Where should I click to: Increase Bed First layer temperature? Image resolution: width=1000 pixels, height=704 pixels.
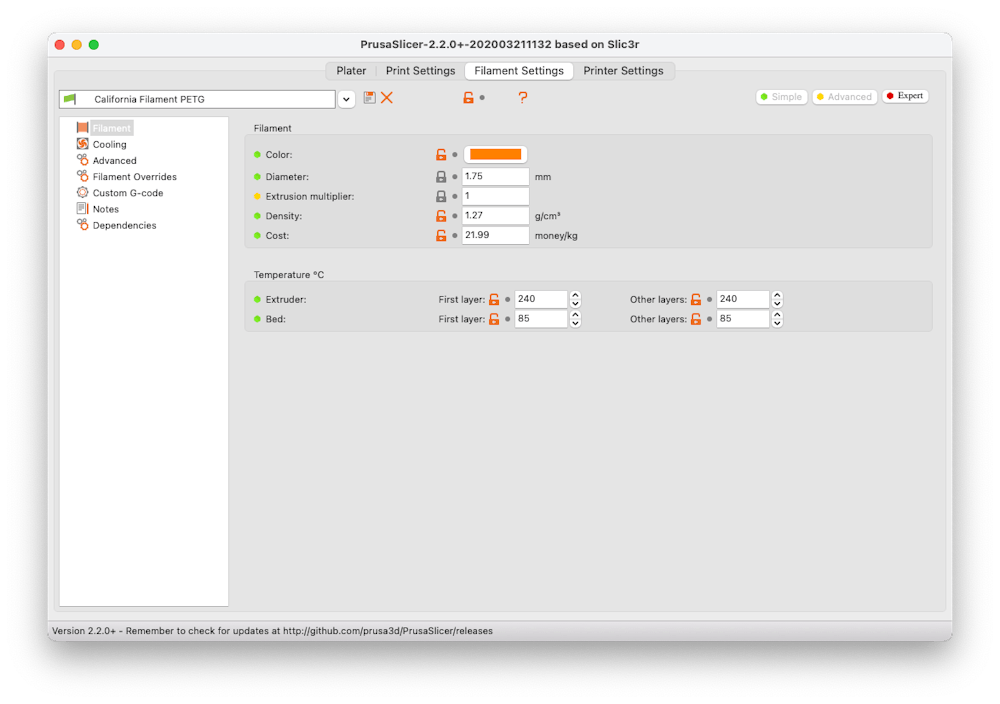coord(575,315)
